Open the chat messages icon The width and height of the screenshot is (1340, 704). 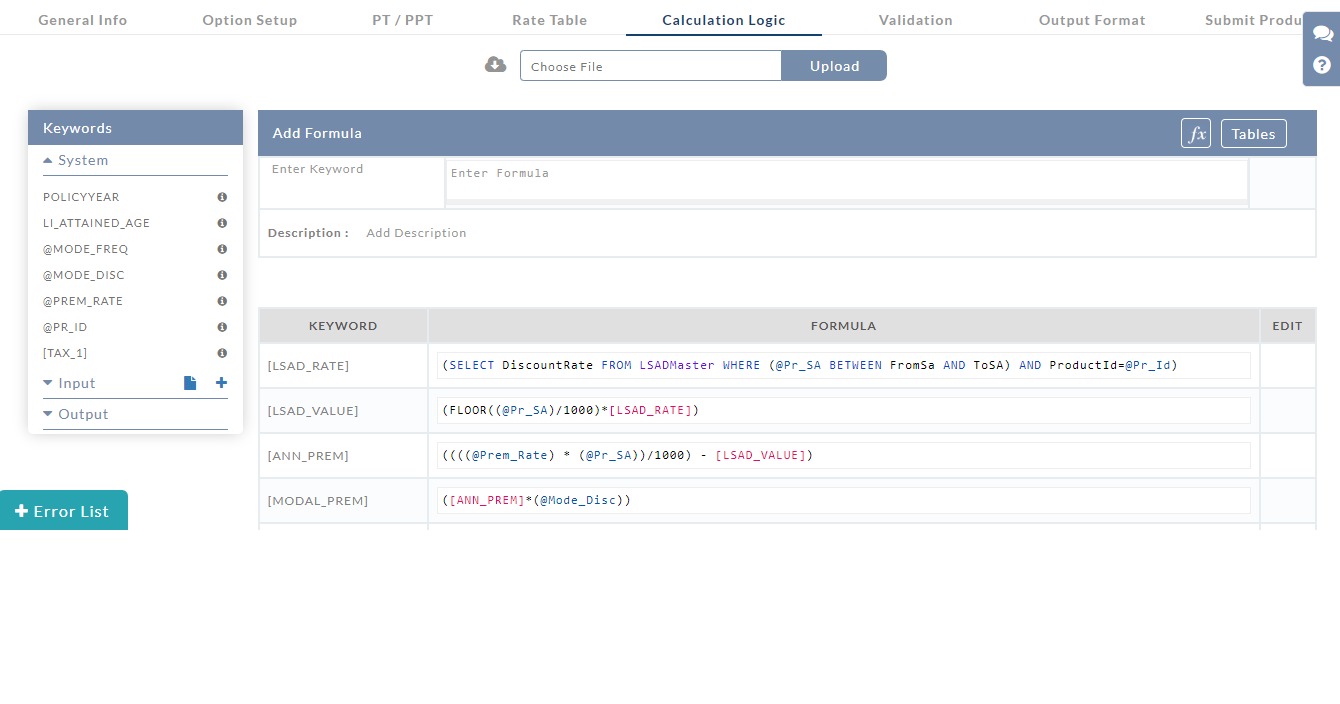1322,34
